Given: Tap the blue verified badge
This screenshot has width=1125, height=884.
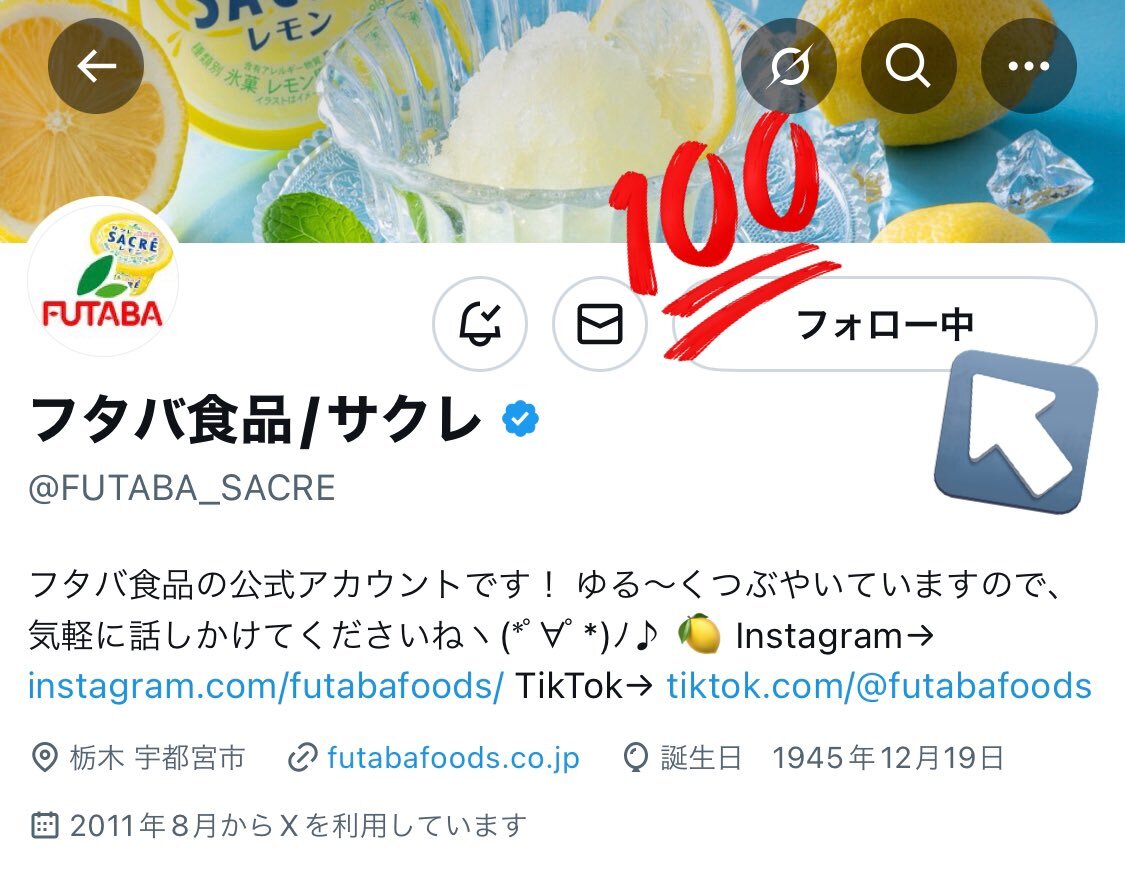Looking at the screenshot, I should (x=520, y=419).
